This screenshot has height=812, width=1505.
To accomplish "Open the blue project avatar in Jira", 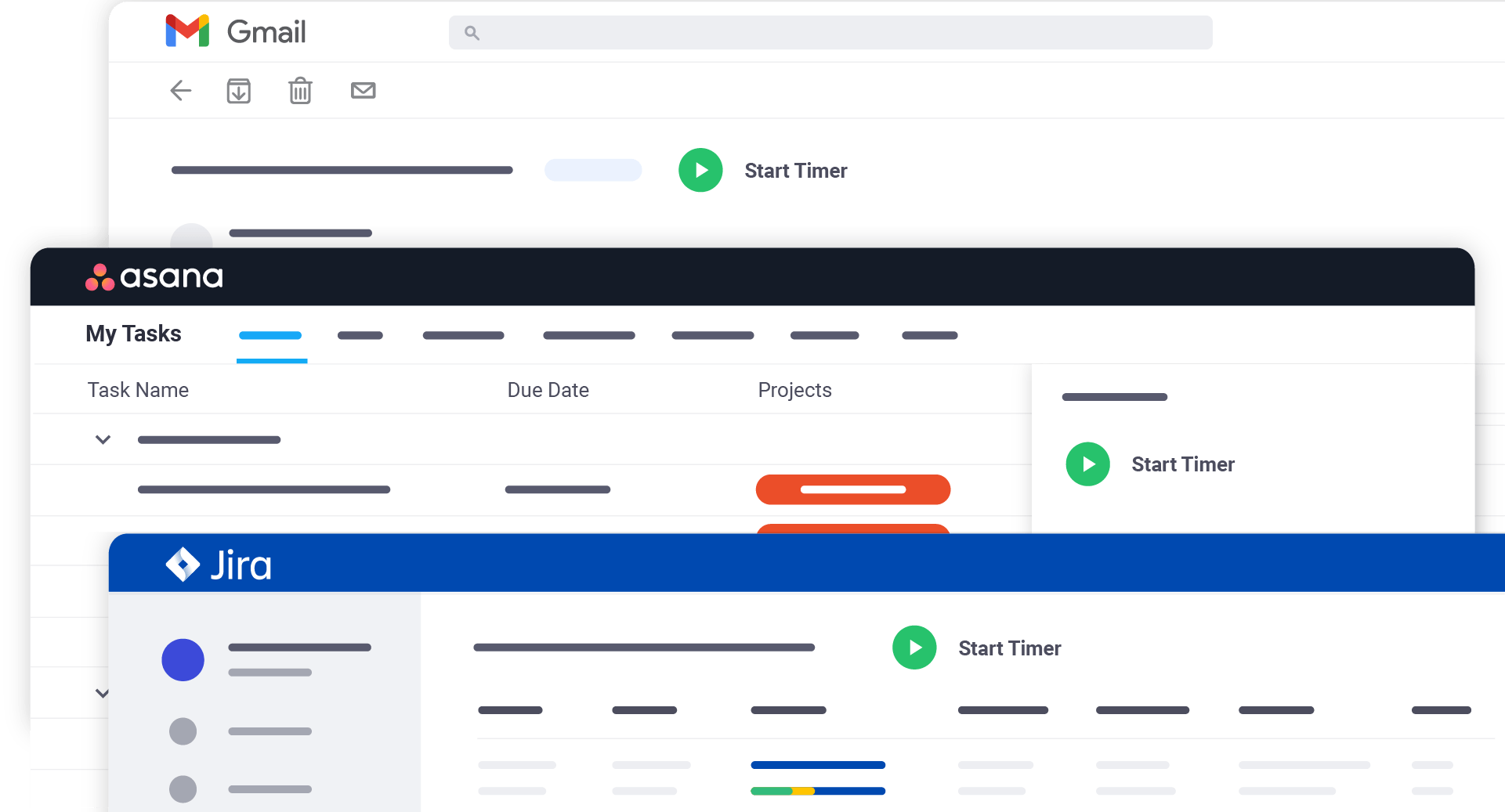I will point(183,660).
